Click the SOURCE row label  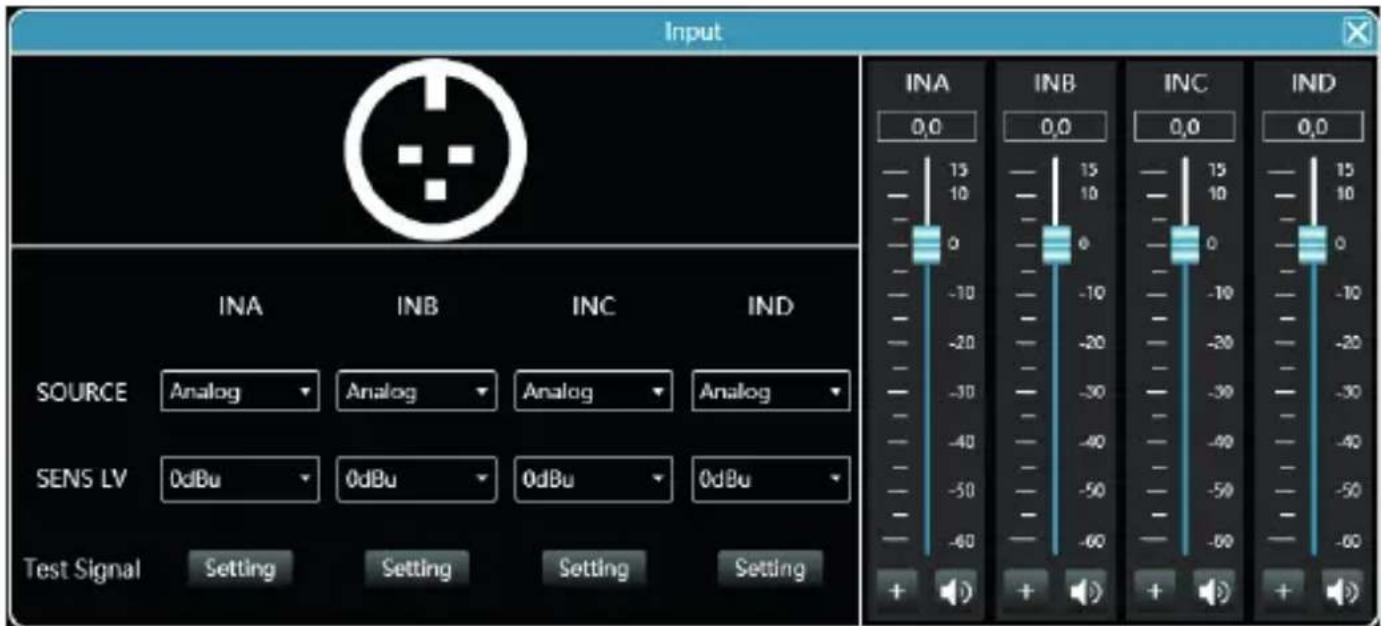[82, 392]
